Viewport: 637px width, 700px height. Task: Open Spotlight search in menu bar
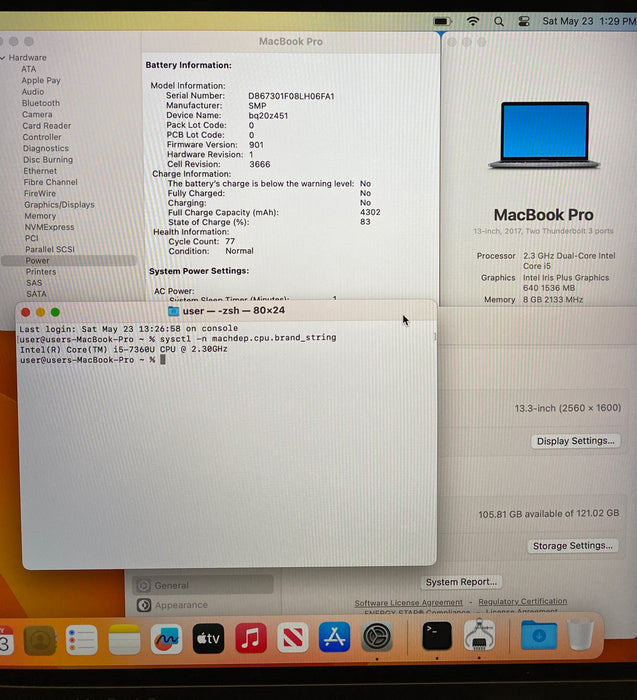click(x=499, y=21)
